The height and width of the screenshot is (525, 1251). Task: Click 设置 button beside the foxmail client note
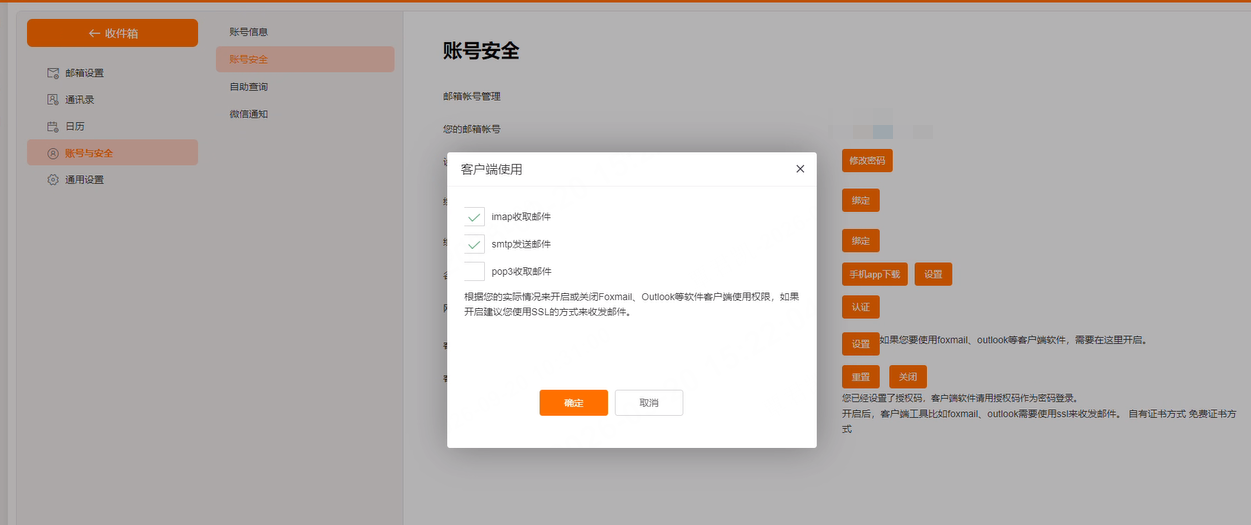861,344
